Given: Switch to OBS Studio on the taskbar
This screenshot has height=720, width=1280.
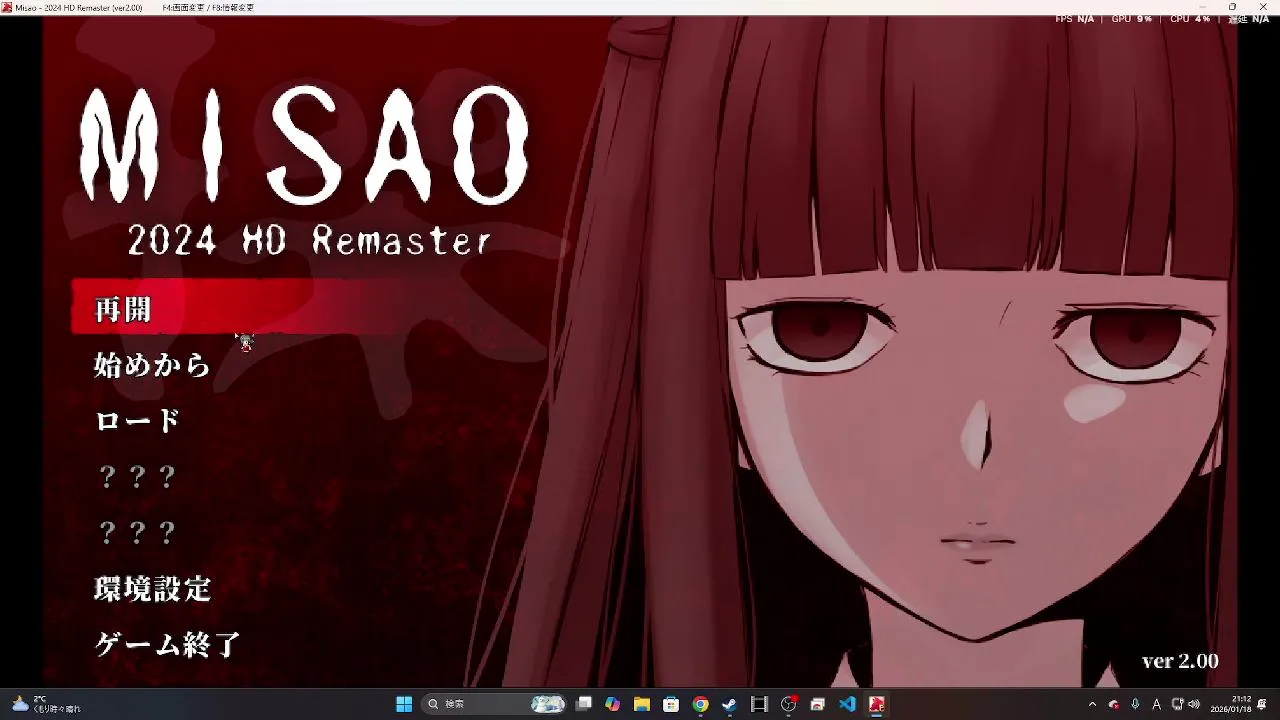Looking at the screenshot, I should [x=788, y=704].
